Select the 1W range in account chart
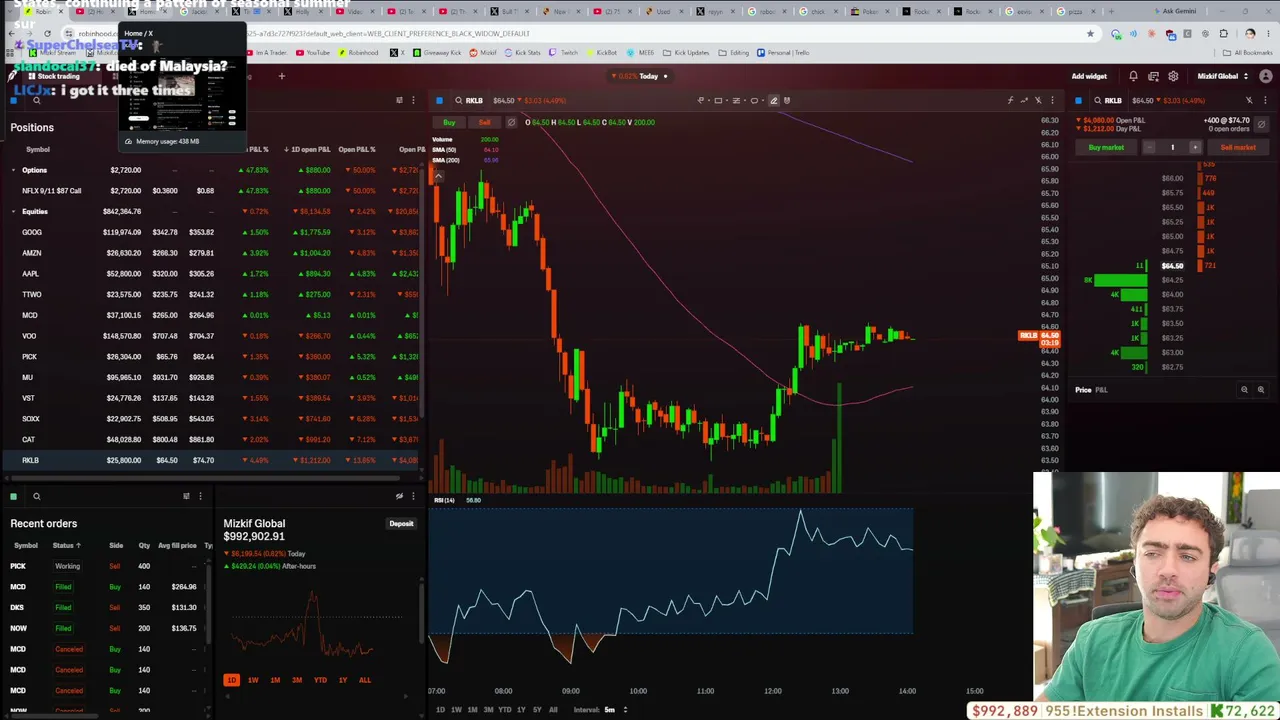This screenshot has width=1280, height=720. 253,680
